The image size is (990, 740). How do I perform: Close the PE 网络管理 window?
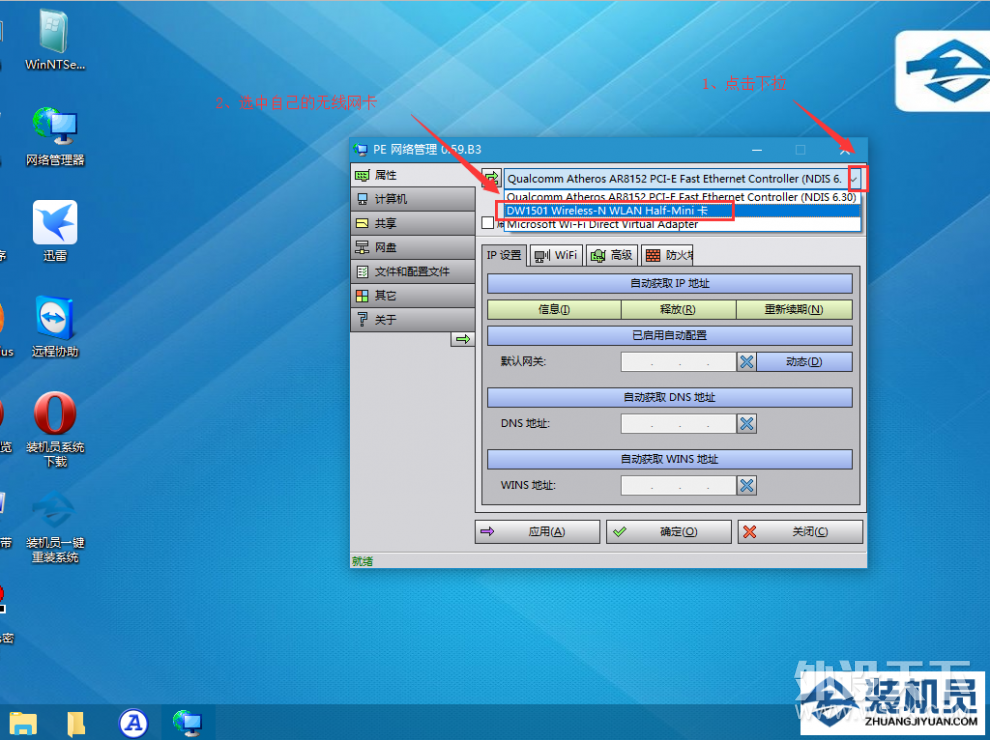[845, 150]
